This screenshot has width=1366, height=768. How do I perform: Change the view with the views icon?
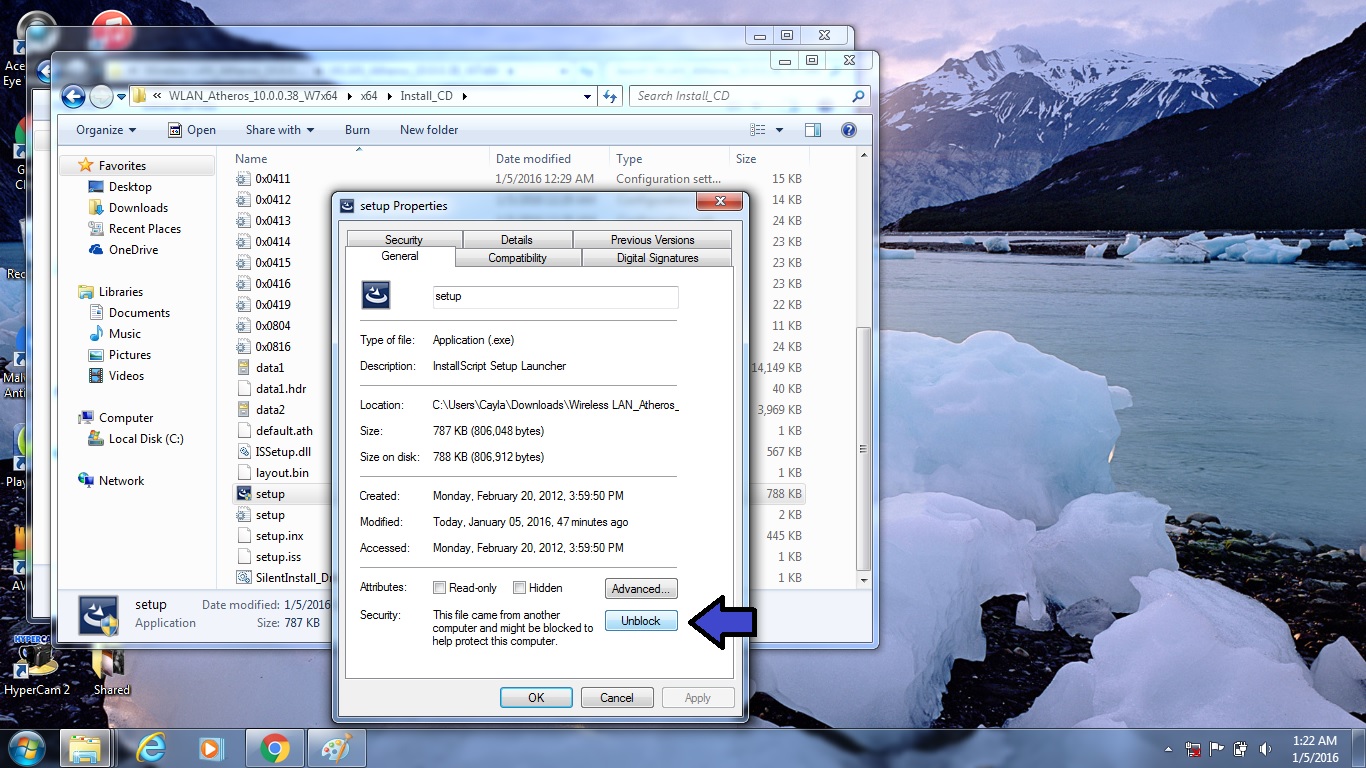(x=757, y=130)
